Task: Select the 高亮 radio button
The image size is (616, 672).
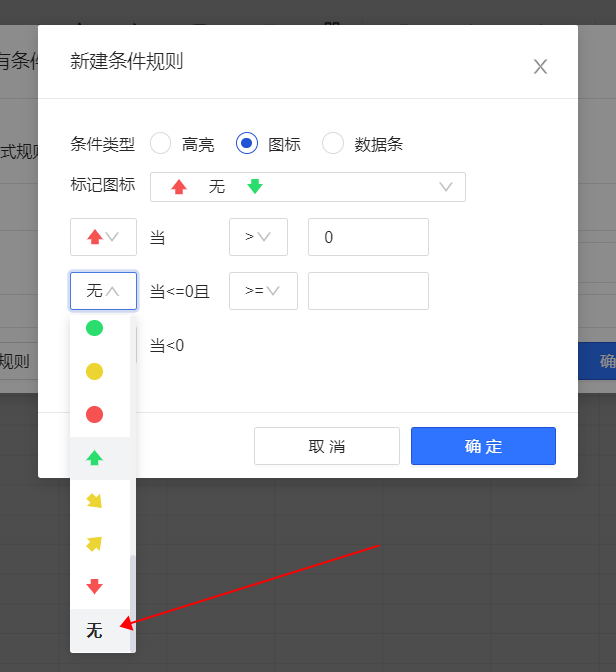Action: point(161,144)
